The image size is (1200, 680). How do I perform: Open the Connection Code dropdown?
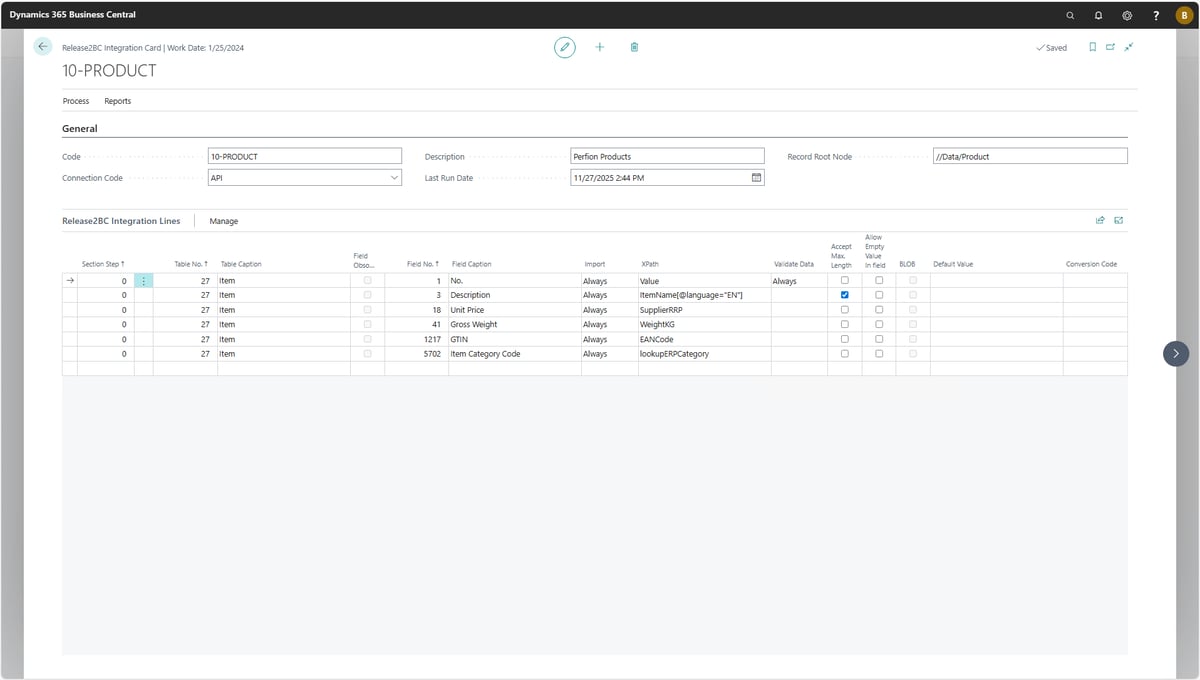tap(393, 177)
